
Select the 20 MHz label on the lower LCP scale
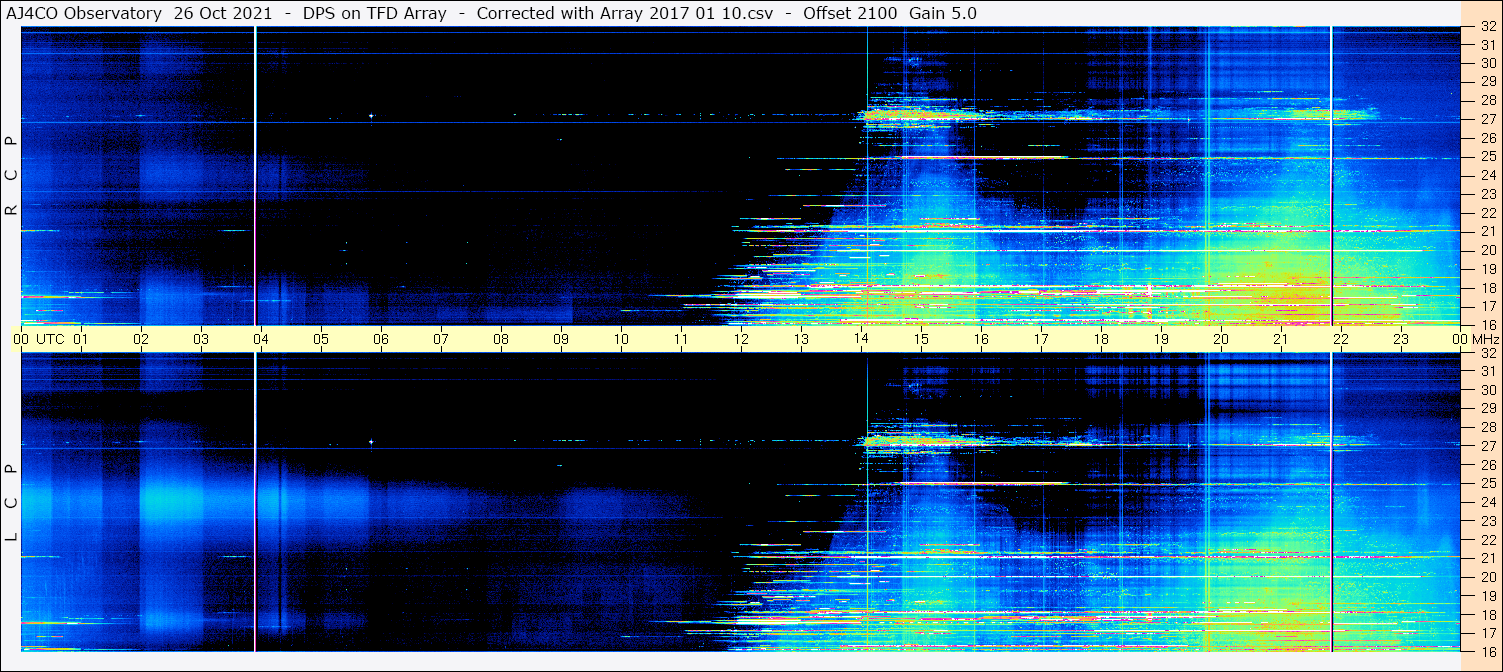(x=1487, y=577)
